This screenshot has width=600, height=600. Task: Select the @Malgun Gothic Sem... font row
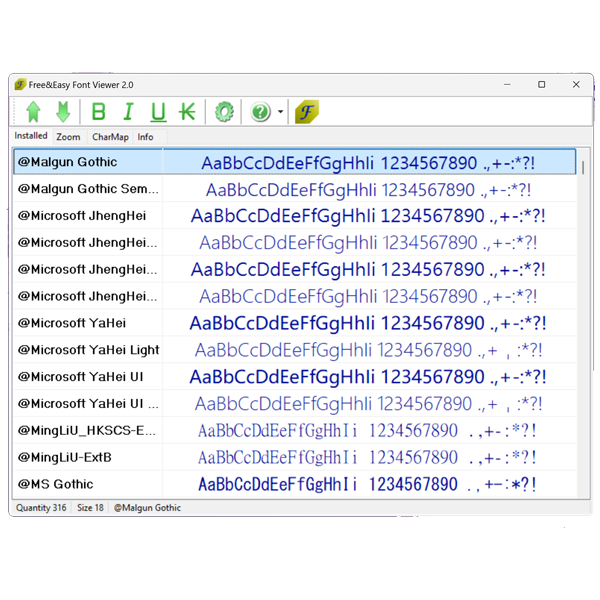pos(294,189)
